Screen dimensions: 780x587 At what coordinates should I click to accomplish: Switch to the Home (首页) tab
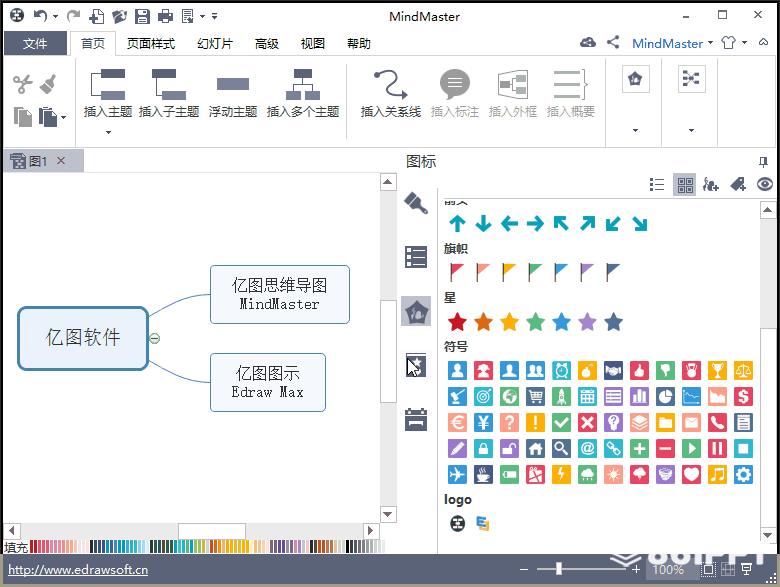(x=93, y=43)
